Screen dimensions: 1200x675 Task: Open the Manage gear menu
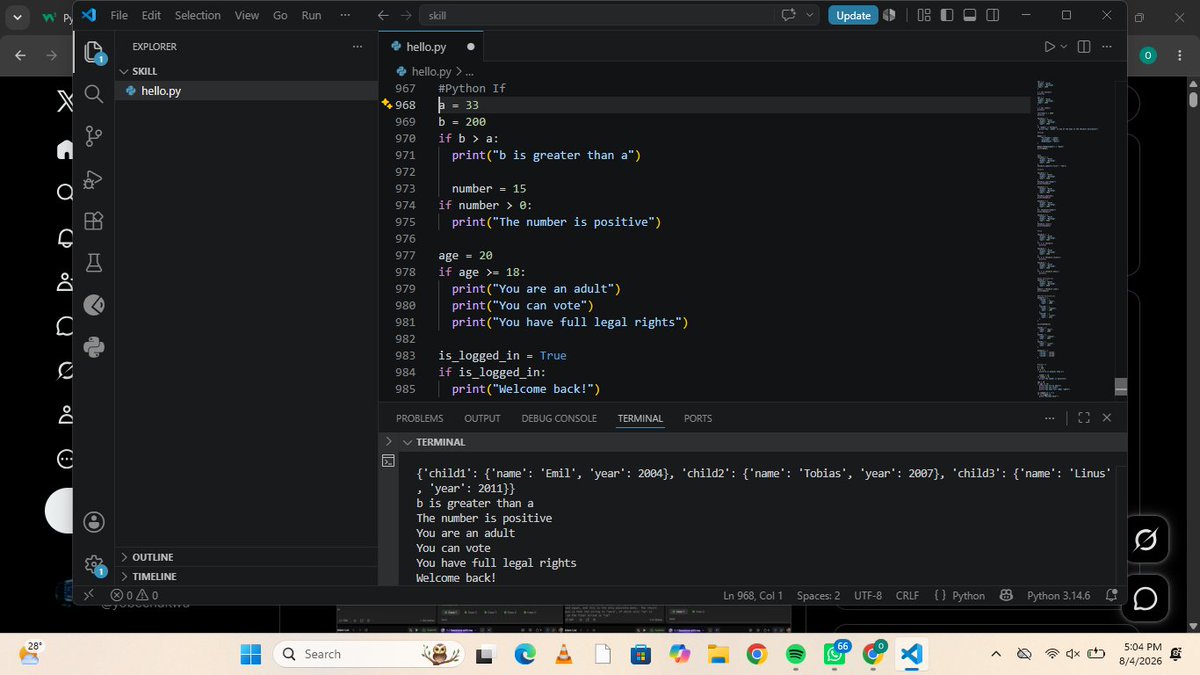pyautogui.click(x=94, y=564)
